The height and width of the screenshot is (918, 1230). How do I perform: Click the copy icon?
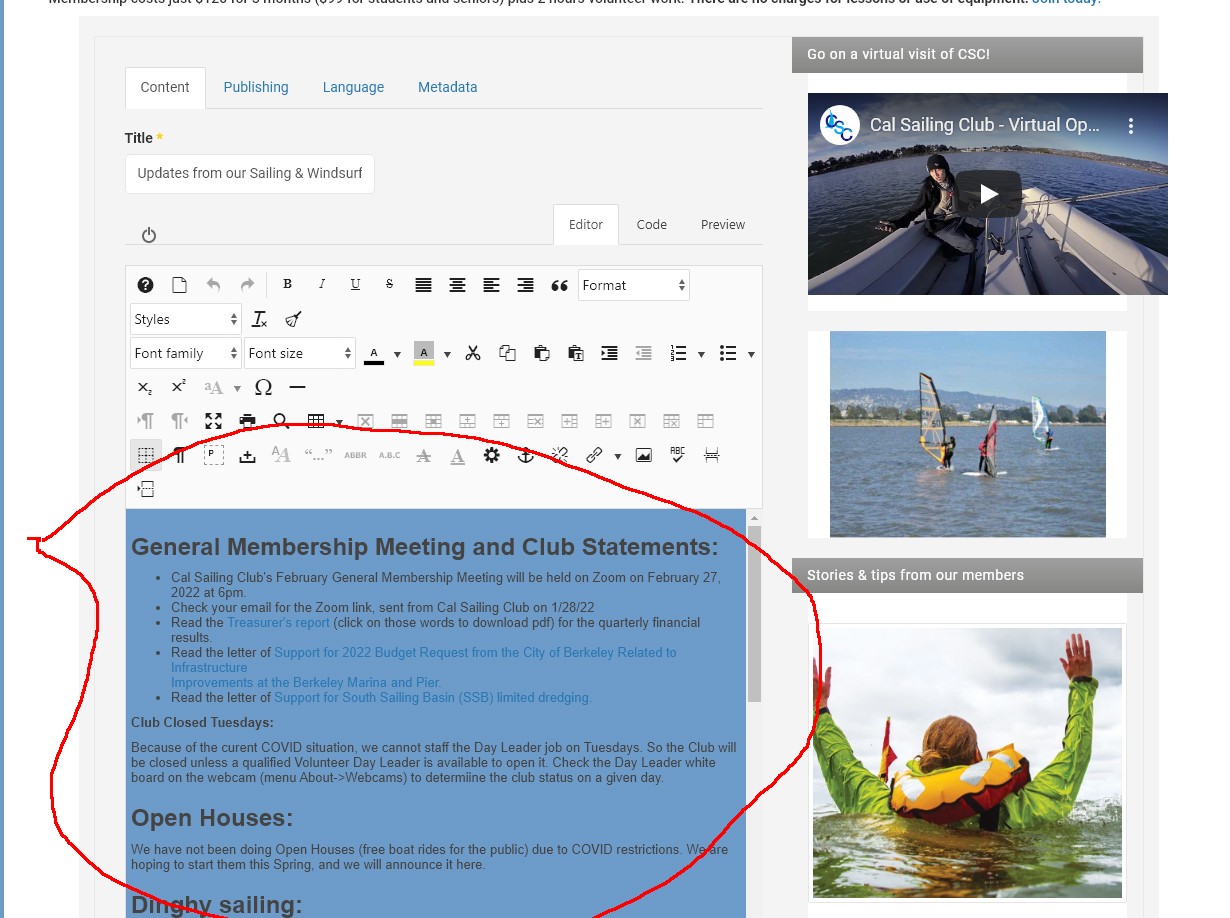(507, 353)
